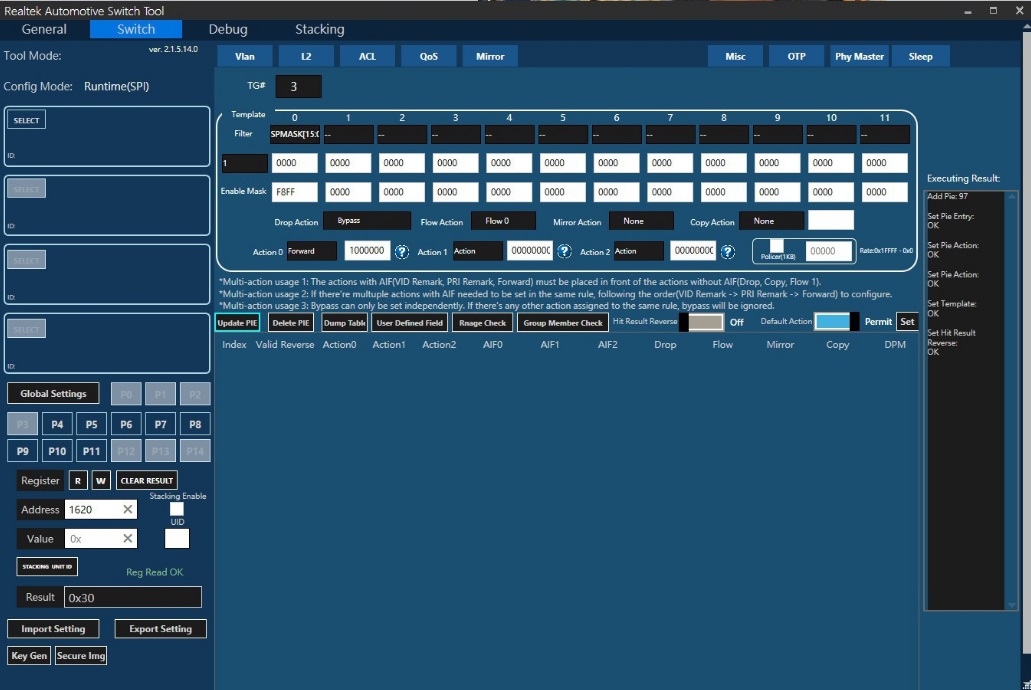Viewport: 1031px width, 690px height.
Task: Toggle port P10 button
Action: (57, 451)
